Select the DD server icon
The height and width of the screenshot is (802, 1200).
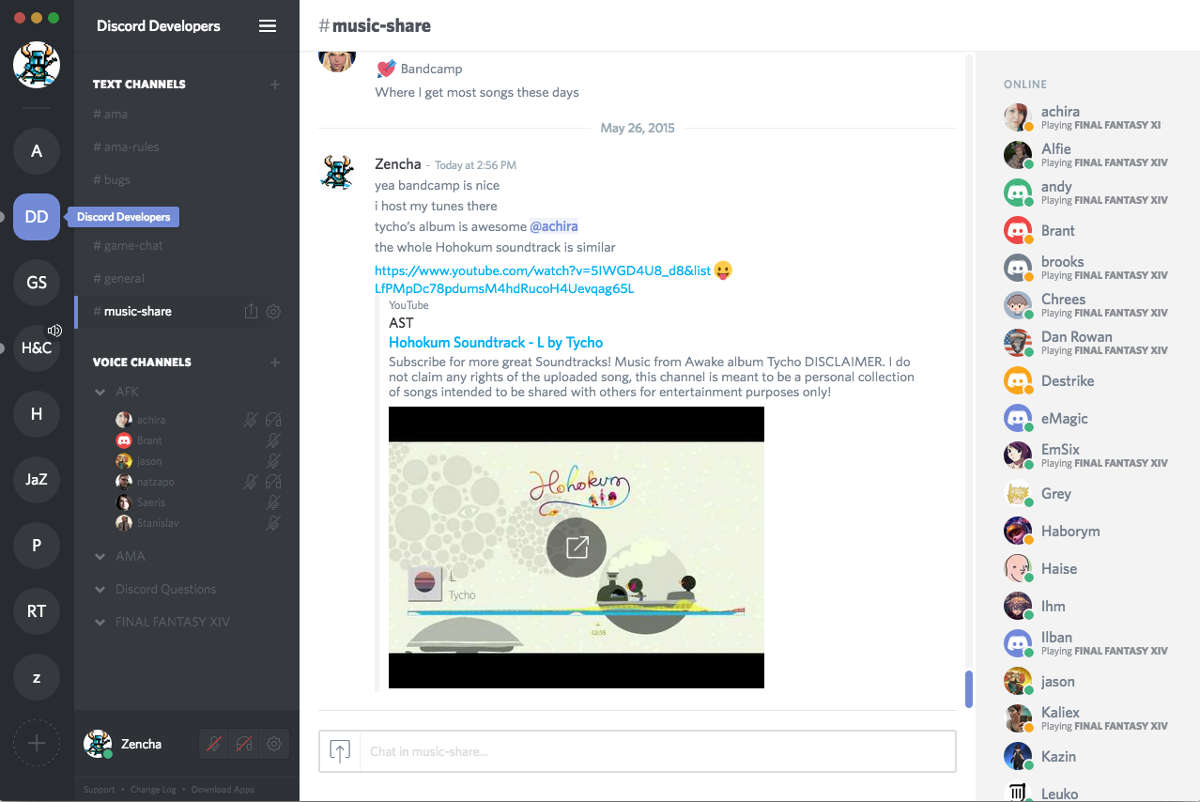(x=37, y=217)
